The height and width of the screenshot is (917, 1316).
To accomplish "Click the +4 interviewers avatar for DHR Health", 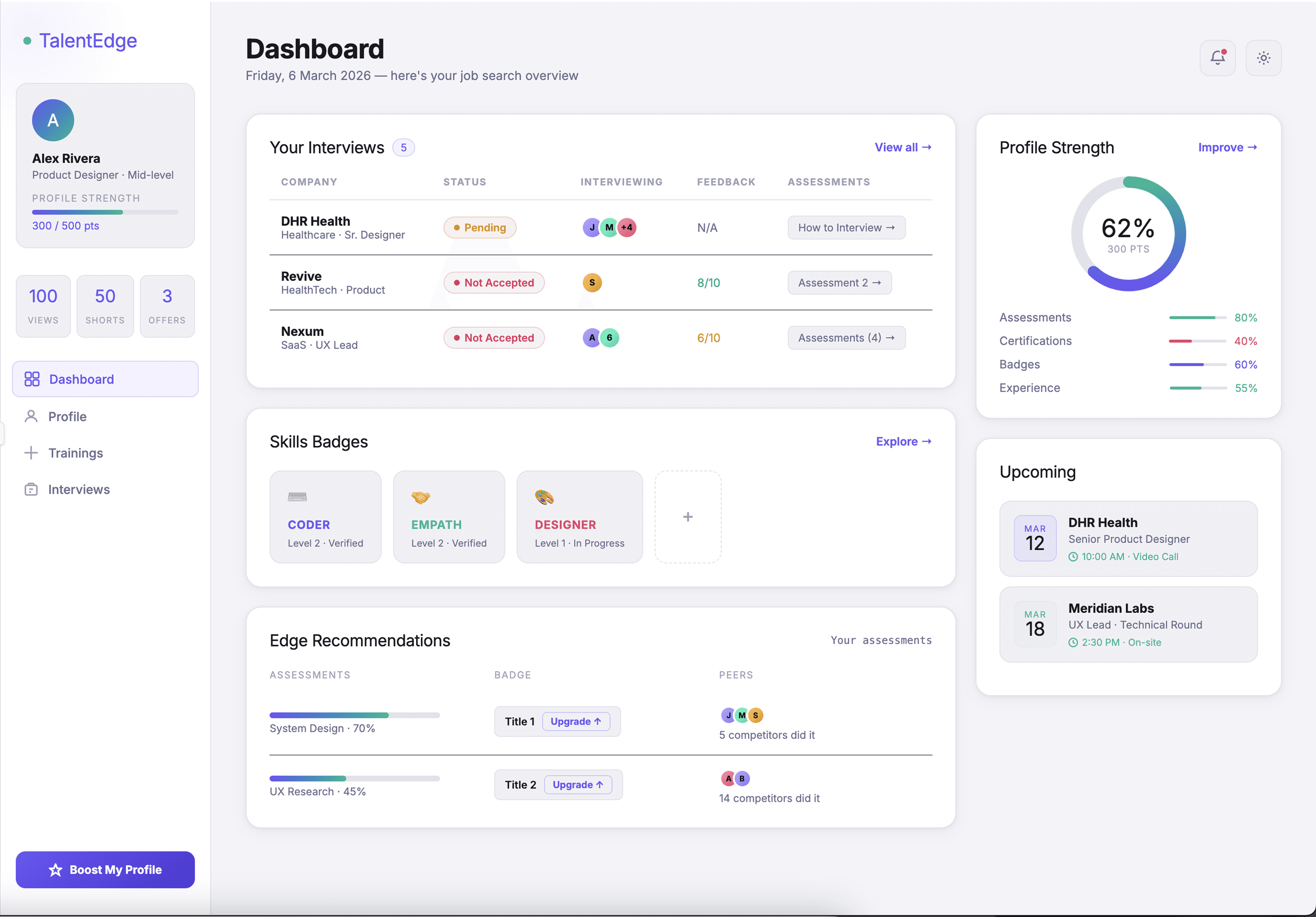I will 626,228.
